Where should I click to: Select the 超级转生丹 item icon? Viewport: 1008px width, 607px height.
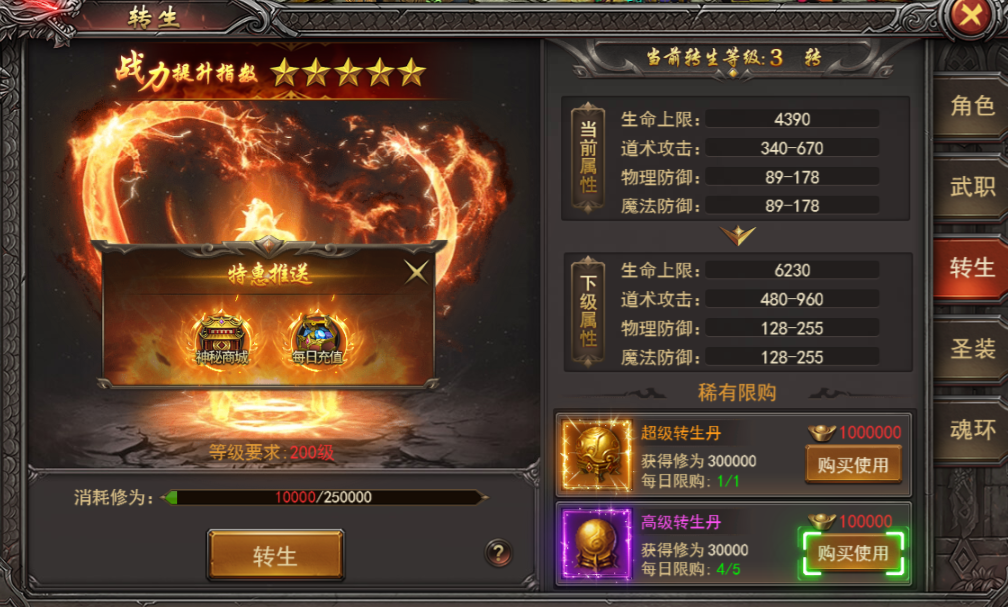click(597, 455)
